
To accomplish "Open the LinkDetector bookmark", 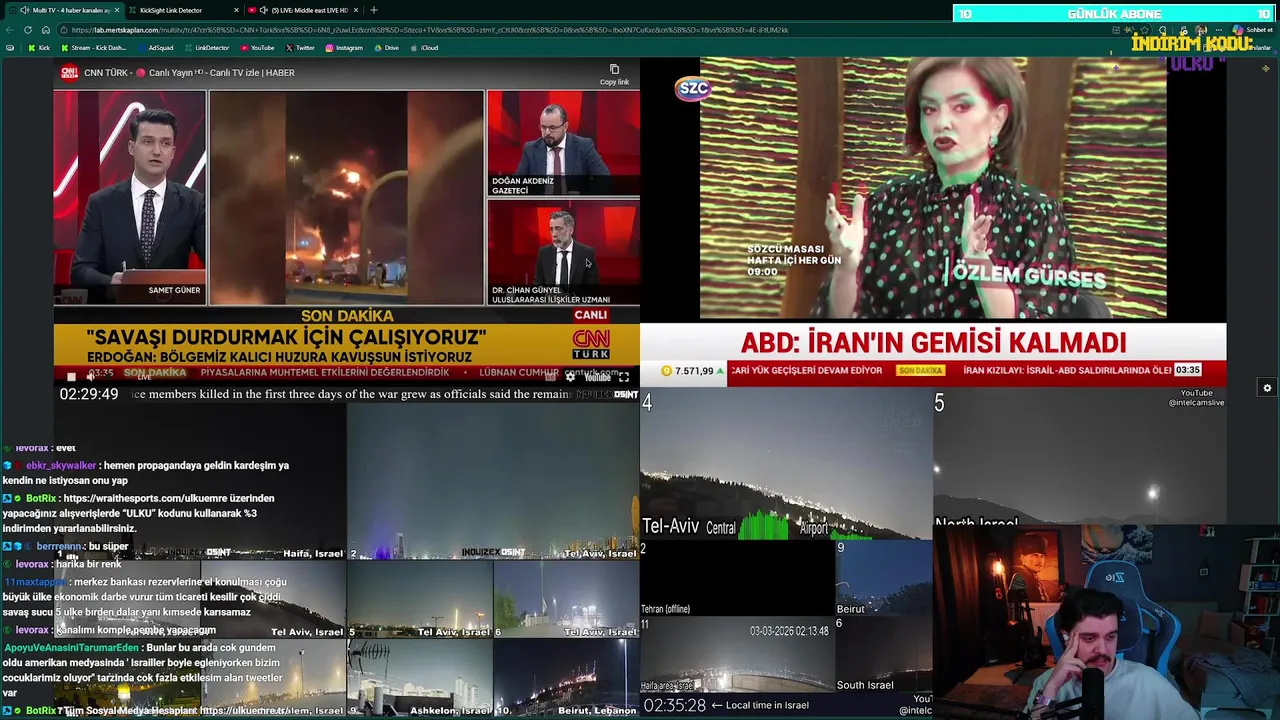I will click(207, 48).
